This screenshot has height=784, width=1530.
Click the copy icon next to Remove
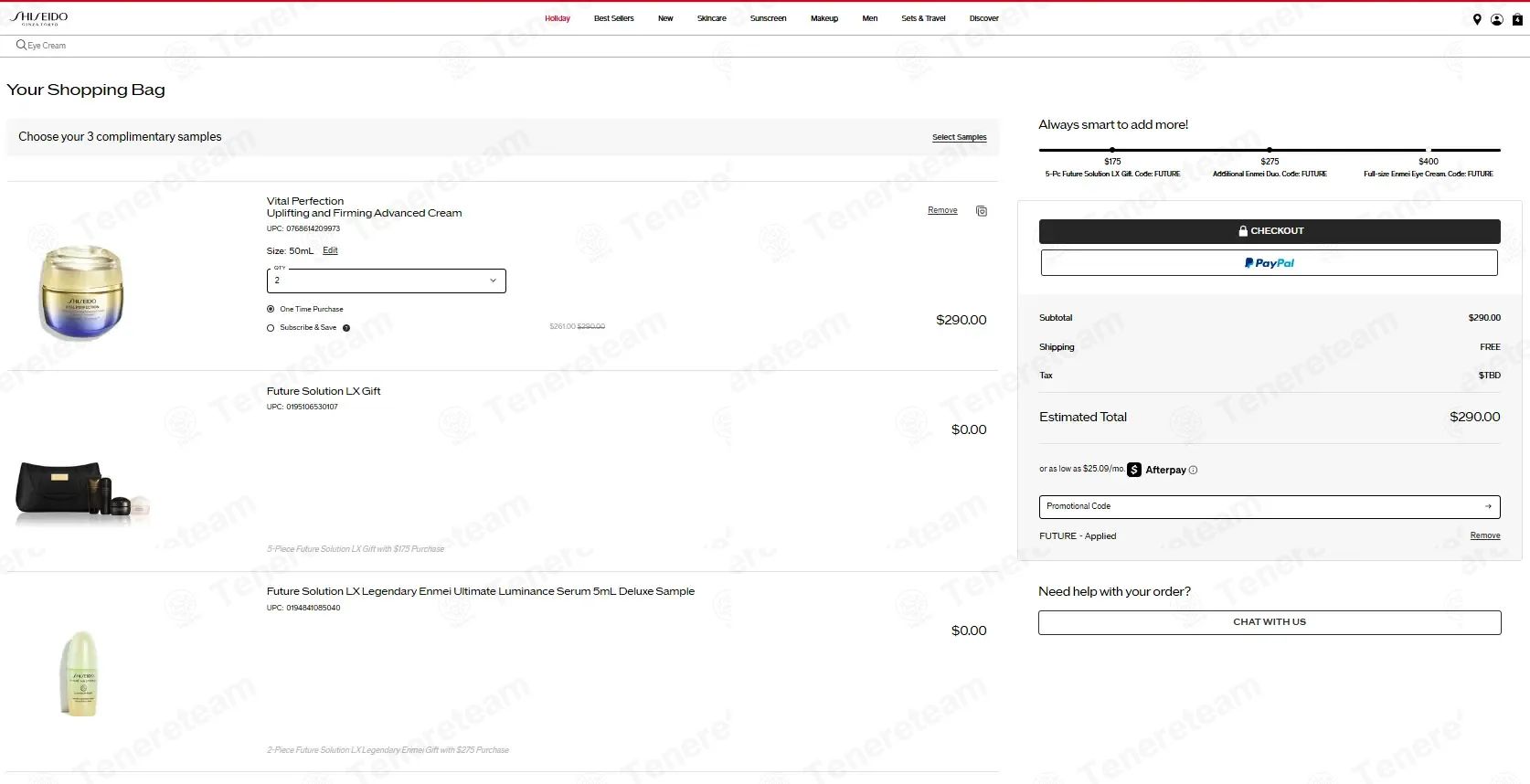[x=982, y=211]
